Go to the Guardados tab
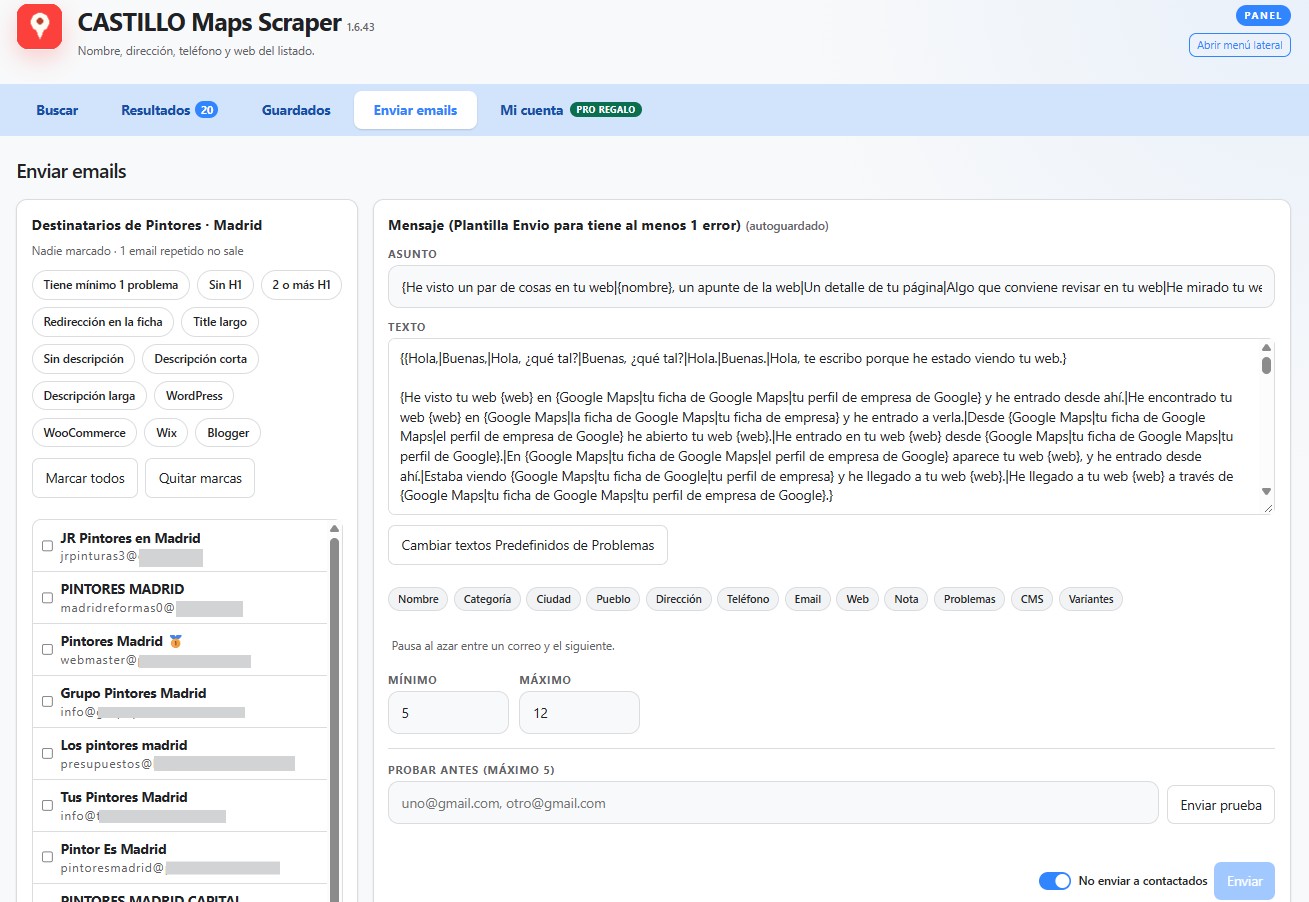The image size is (1309, 902). click(296, 110)
